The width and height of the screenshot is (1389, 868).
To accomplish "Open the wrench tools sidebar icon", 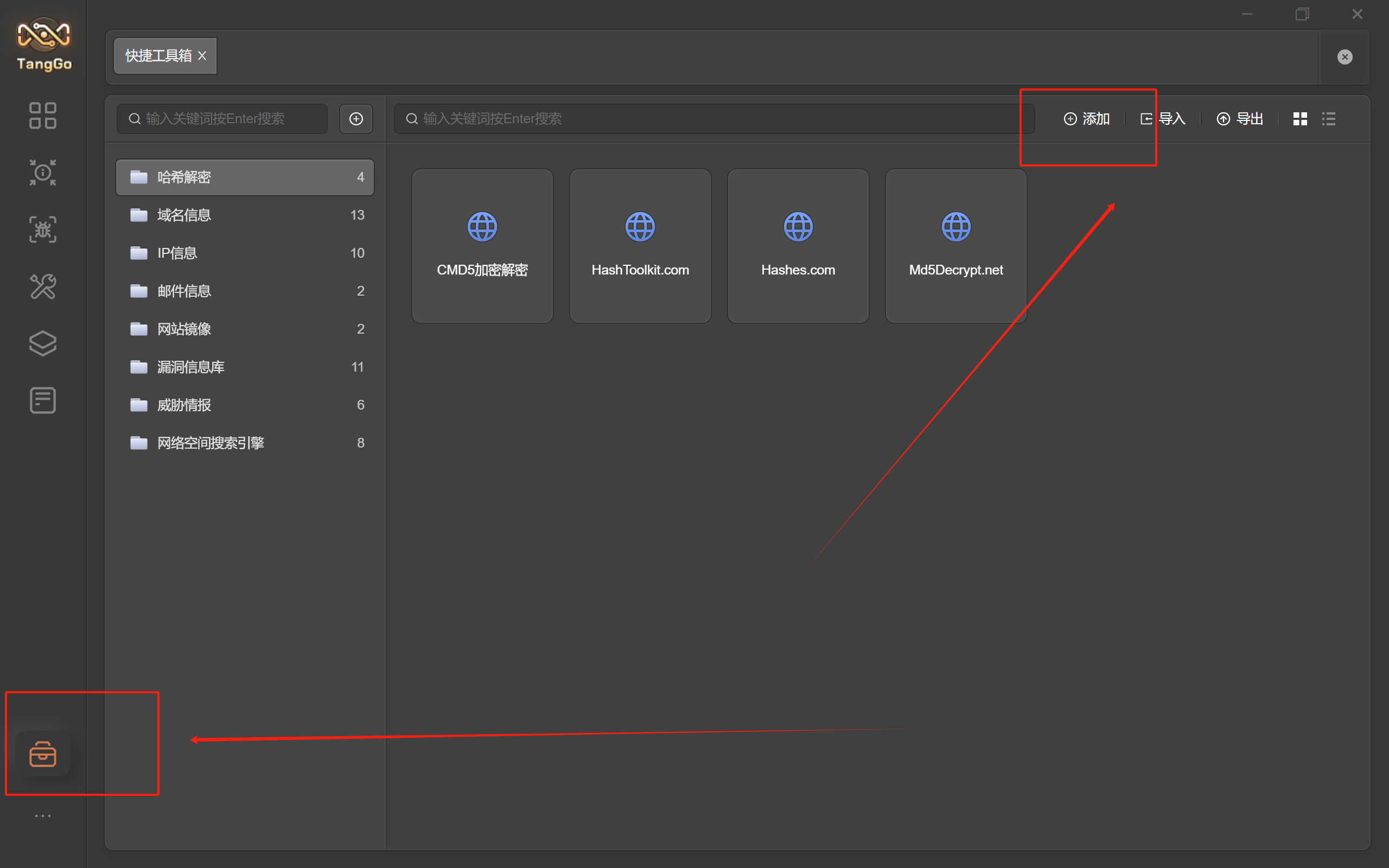I will [x=43, y=286].
